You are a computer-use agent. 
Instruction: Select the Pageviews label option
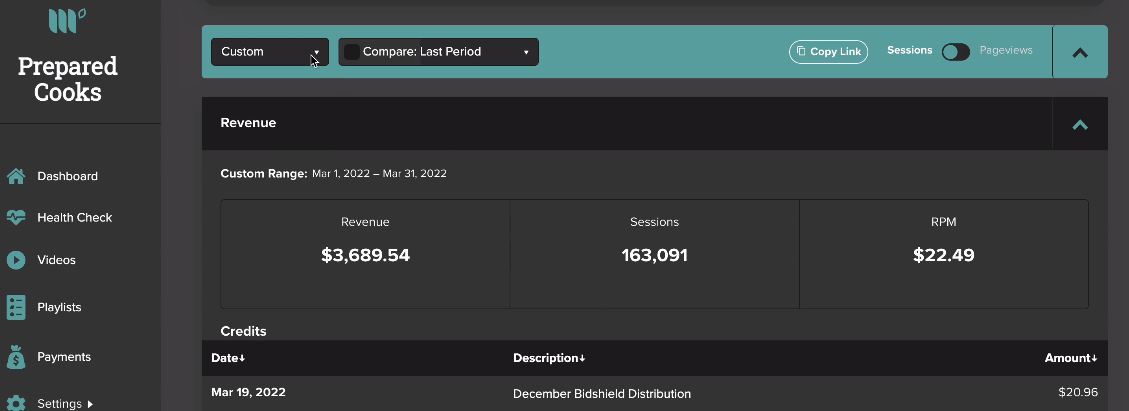(1006, 50)
